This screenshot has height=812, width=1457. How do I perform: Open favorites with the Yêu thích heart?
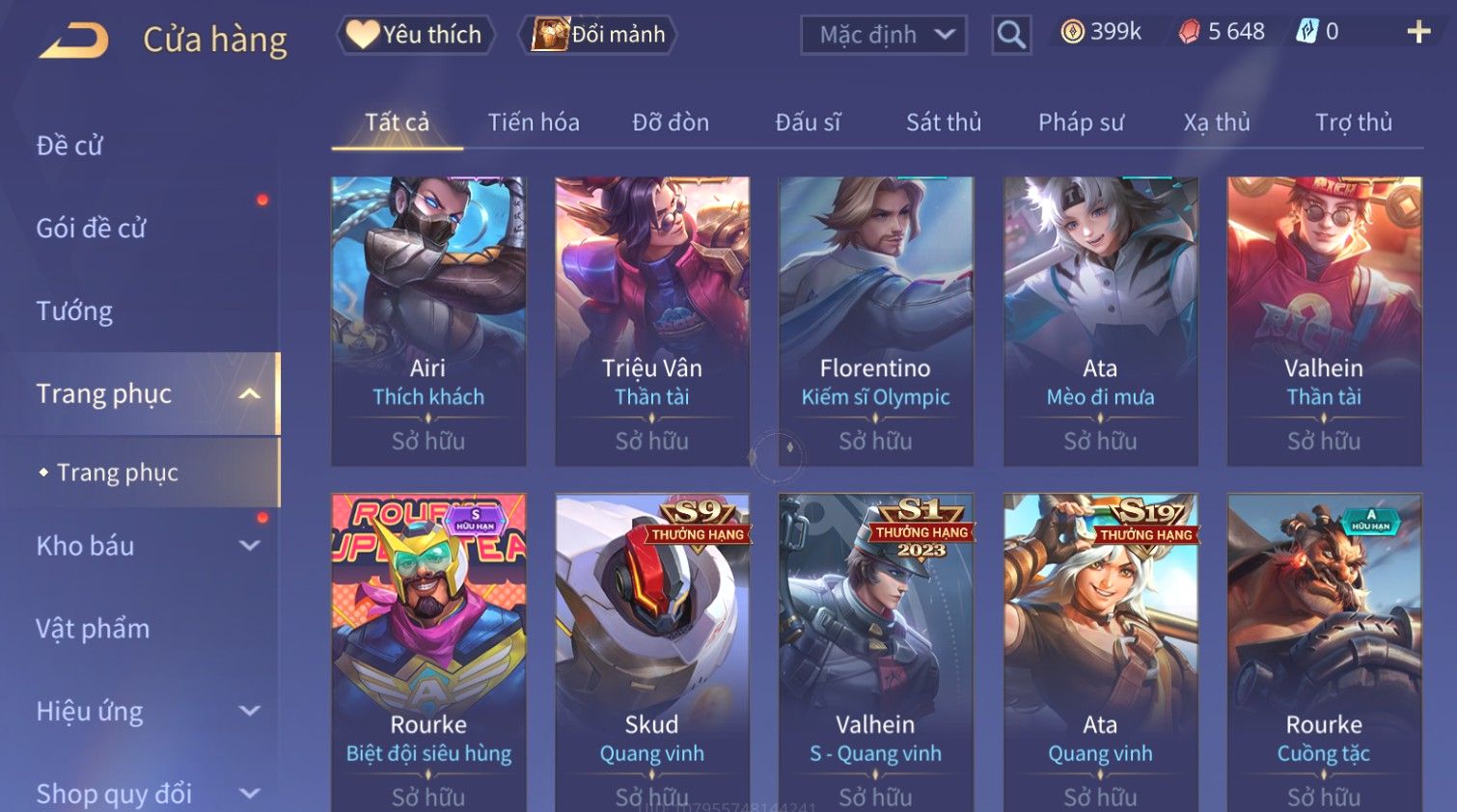tap(415, 35)
